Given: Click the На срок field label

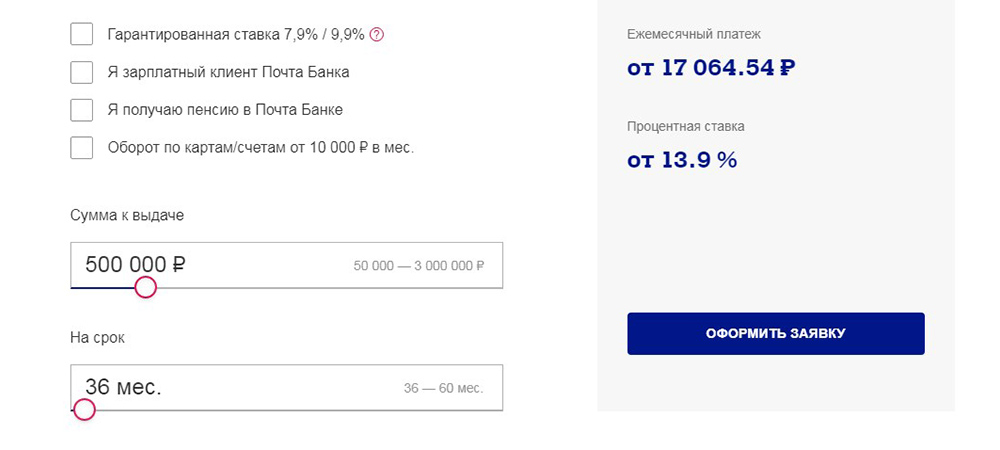Looking at the screenshot, I should pyautogui.click(x=98, y=338).
